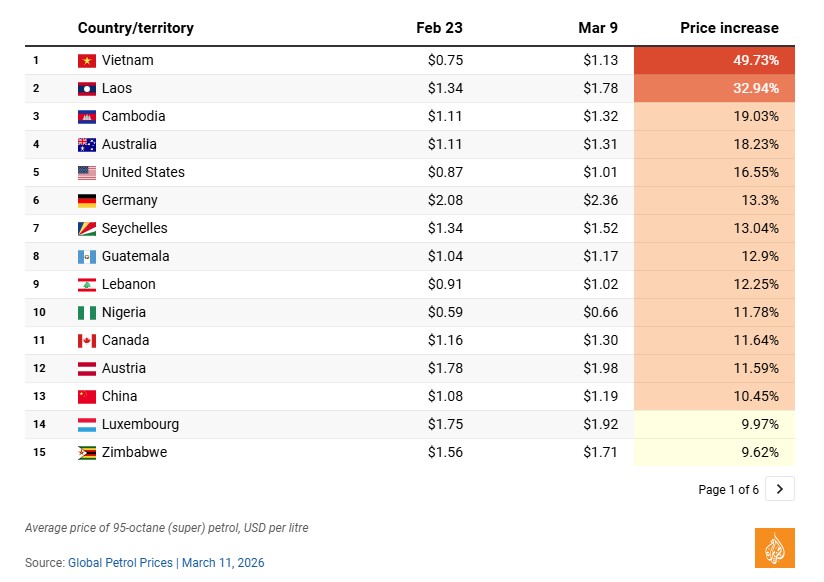The image size is (824, 582).
Task: Sort by Price increase column header
Action: [729, 28]
